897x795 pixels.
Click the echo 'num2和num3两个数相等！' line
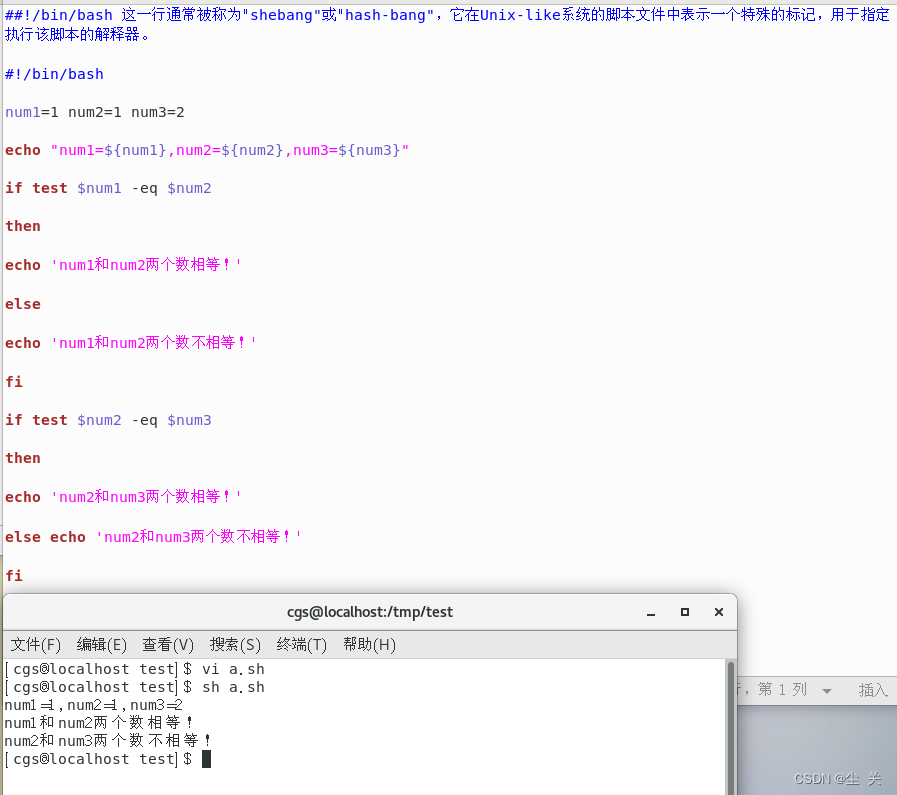123,496
